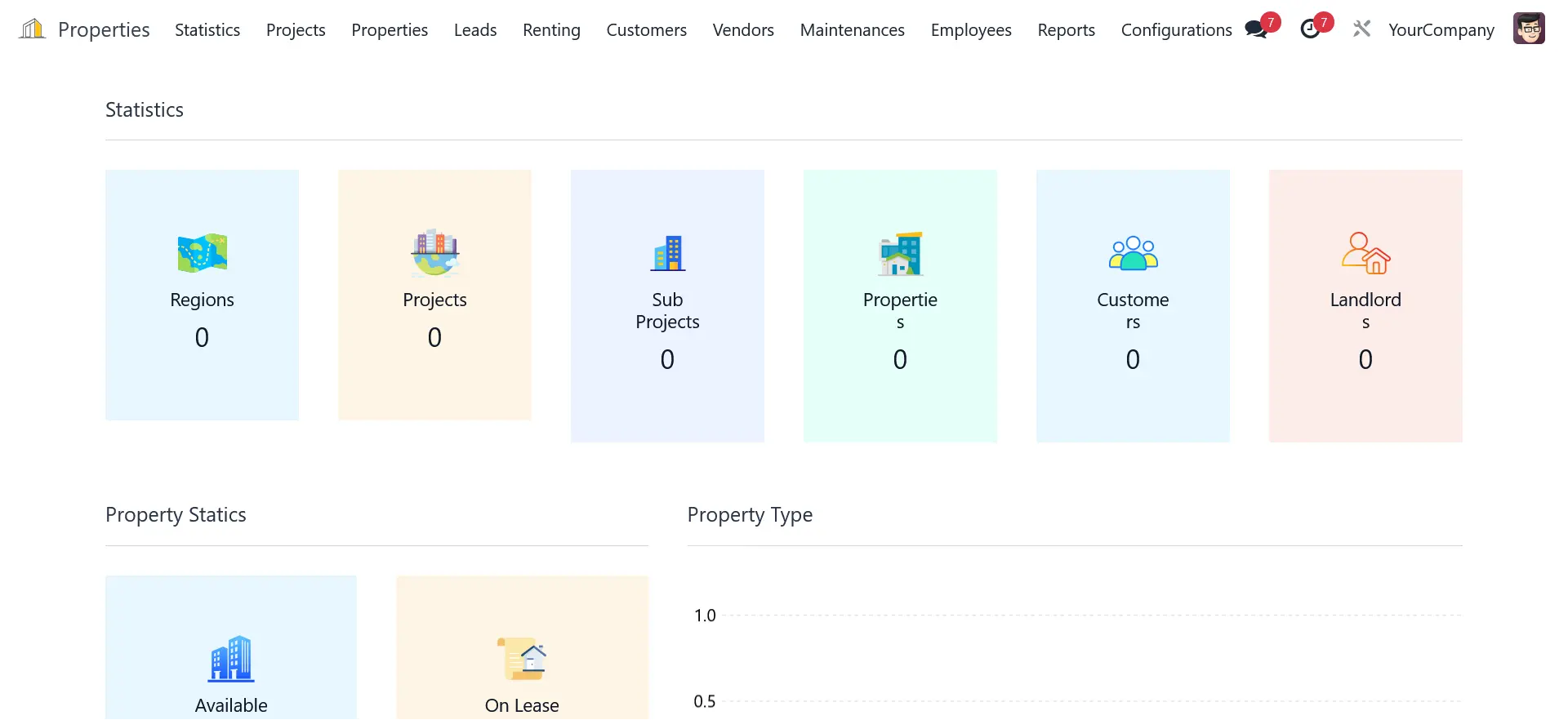Viewport: 1568px width, 720px height.
Task: Select the Maintenances menu item
Action: point(852,30)
